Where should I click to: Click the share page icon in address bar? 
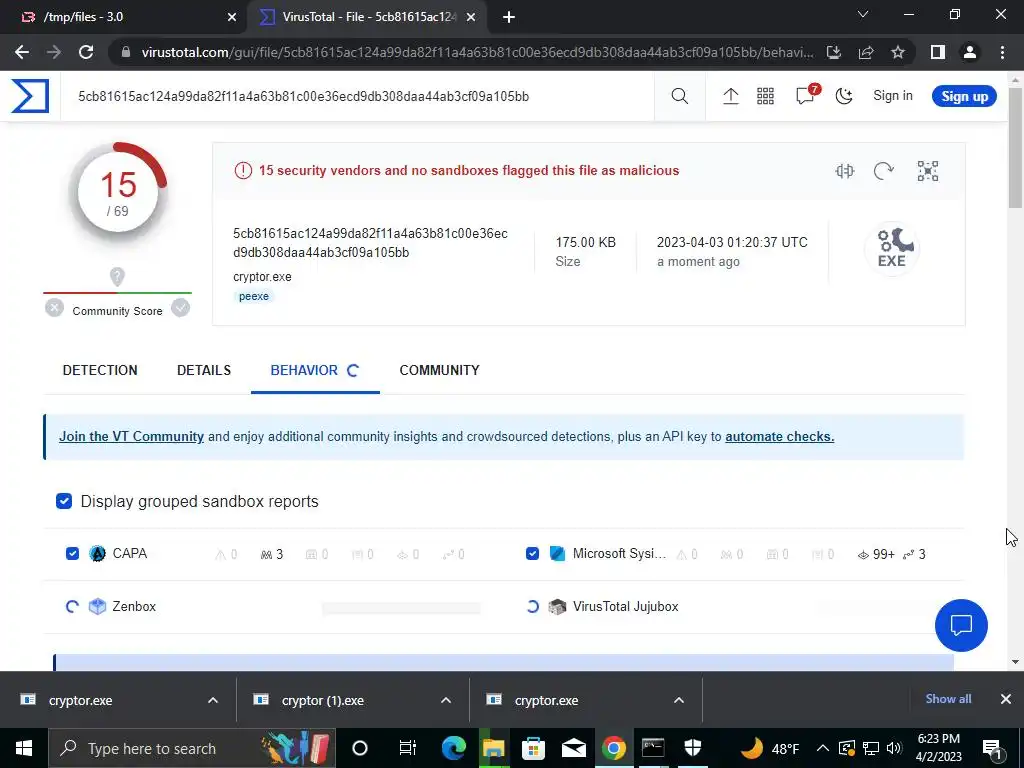tap(866, 52)
